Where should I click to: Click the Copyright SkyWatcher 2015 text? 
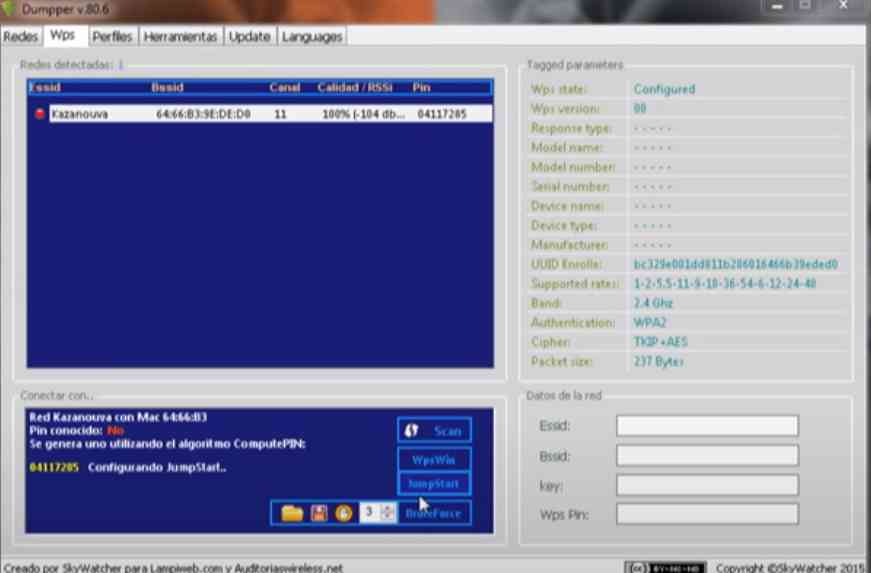[792, 567]
